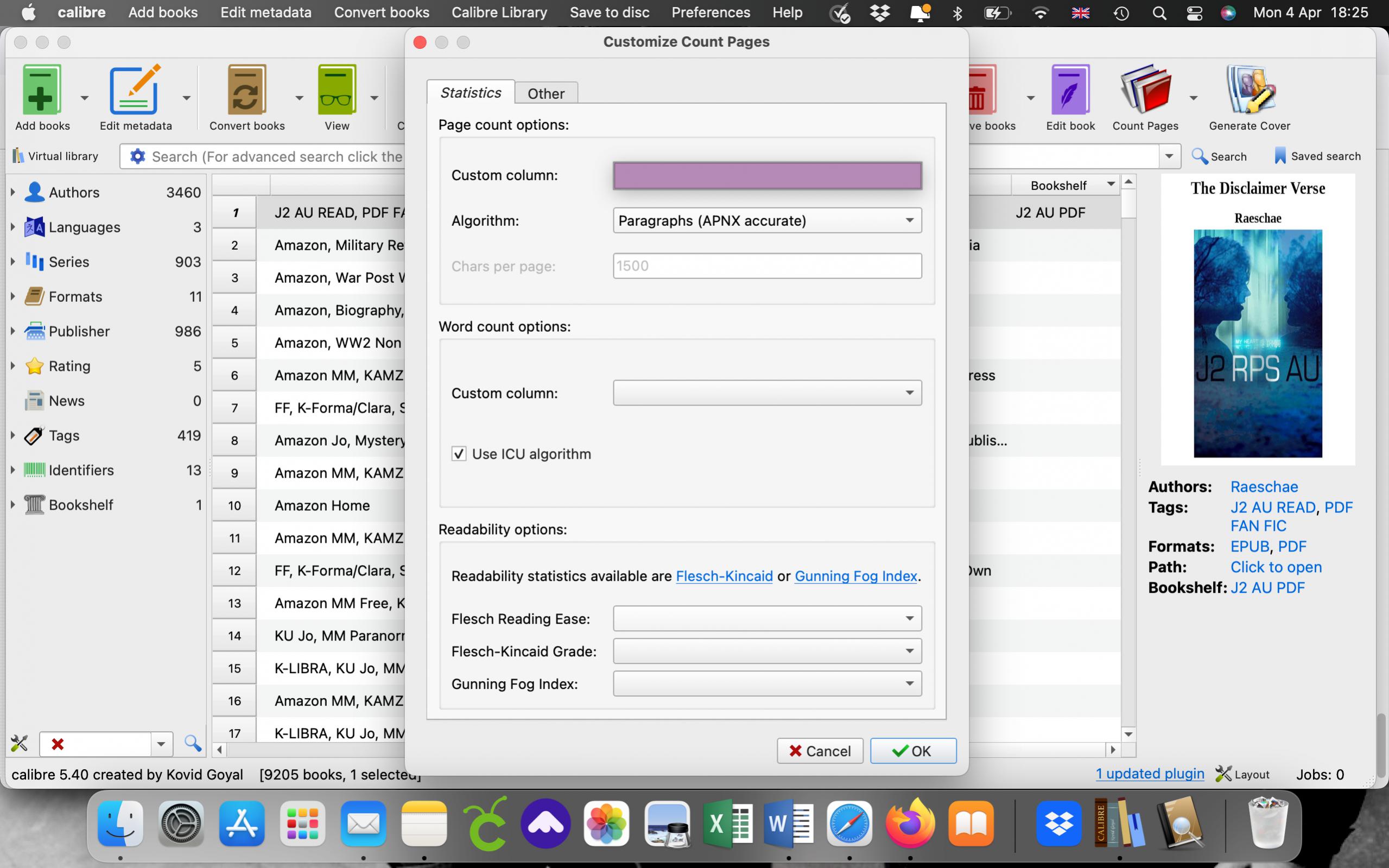Image resolution: width=1389 pixels, height=868 pixels.
Task: Click the Search magnifier button
Action: (x=1219, y=156)
